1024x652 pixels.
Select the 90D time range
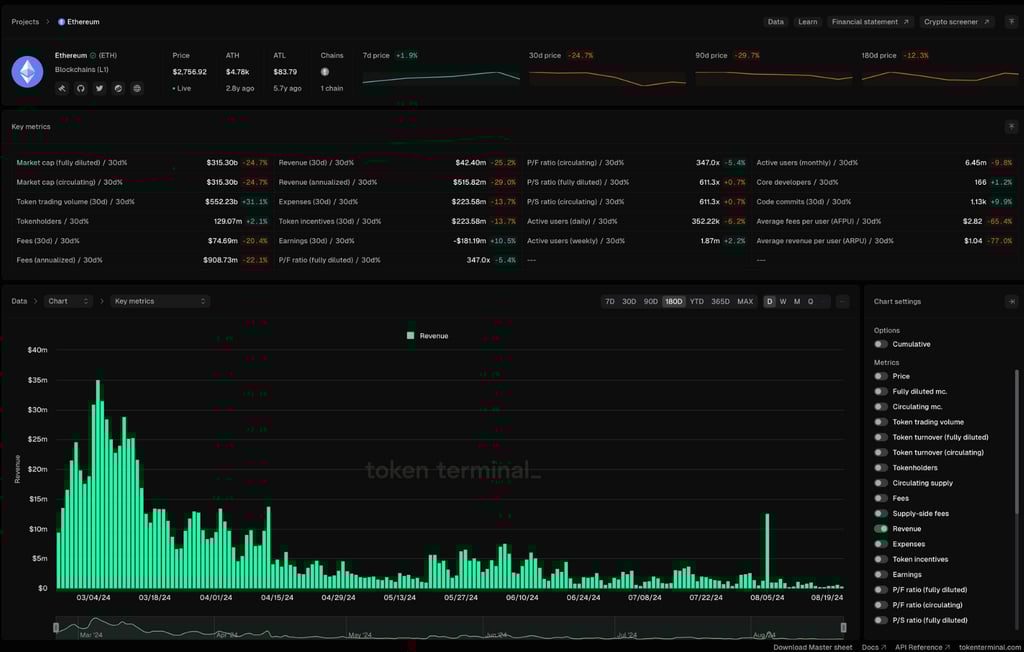pos(650,301)
